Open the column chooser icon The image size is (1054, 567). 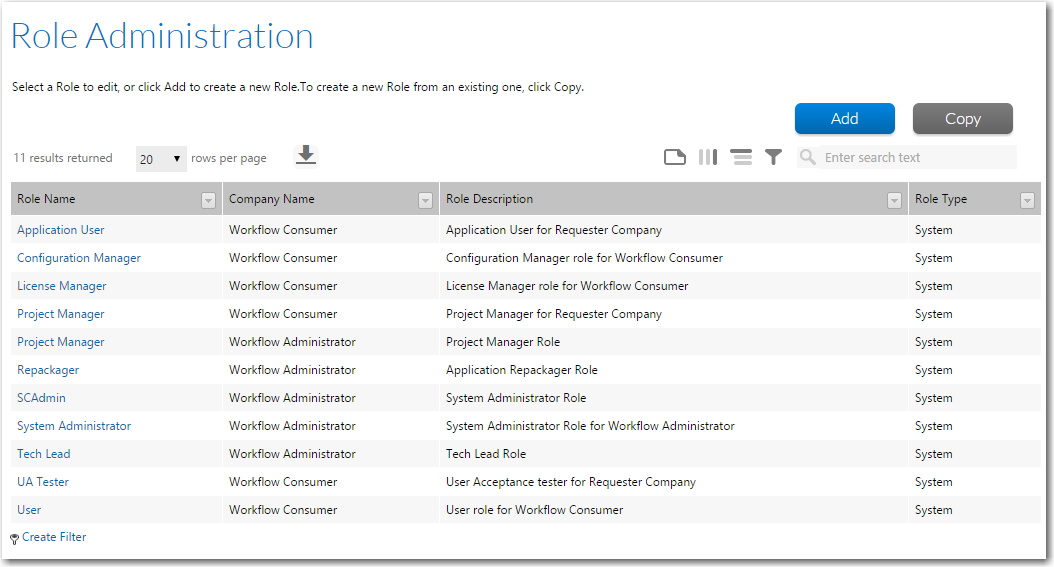click(x=708, y=157)
